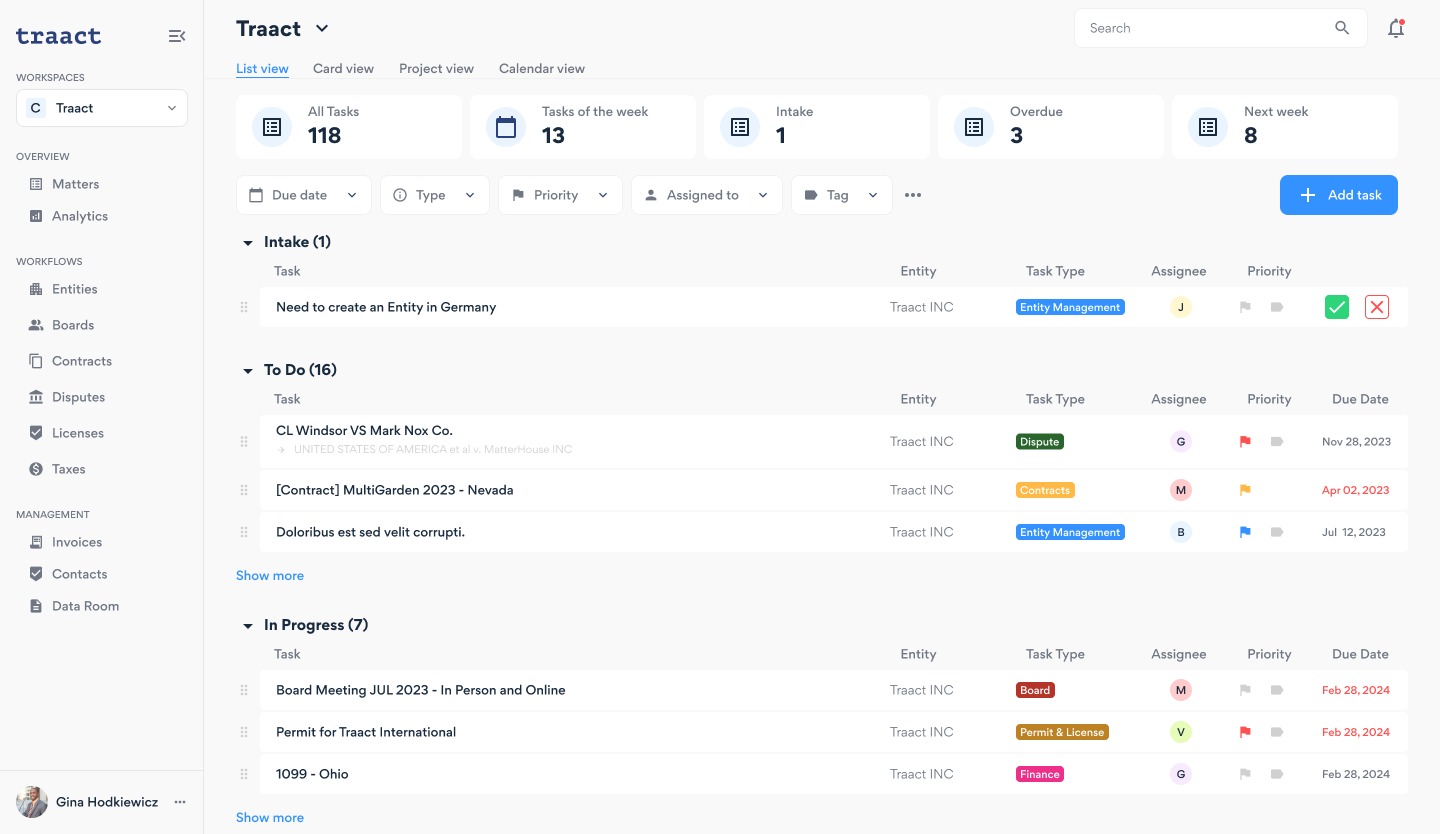Image resolution: width=1440 pixels, height=834 pixels.
Task: Click drag handle of 1099 - Ohio task
Action: [x=244, y=774]
